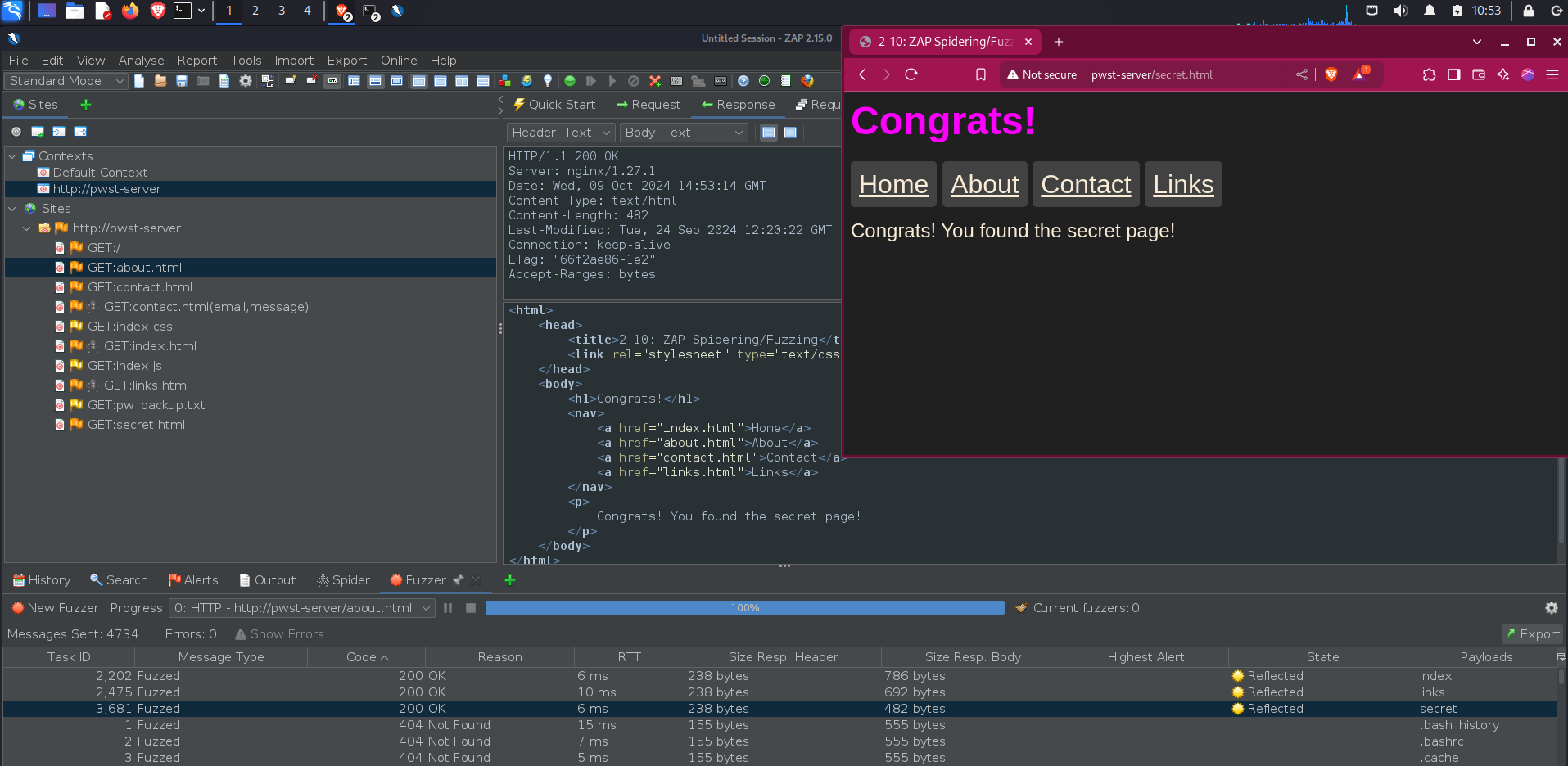1568x766 pixels.
Task: Pause the fuzzer with the pause button
Action: point(448,608)
